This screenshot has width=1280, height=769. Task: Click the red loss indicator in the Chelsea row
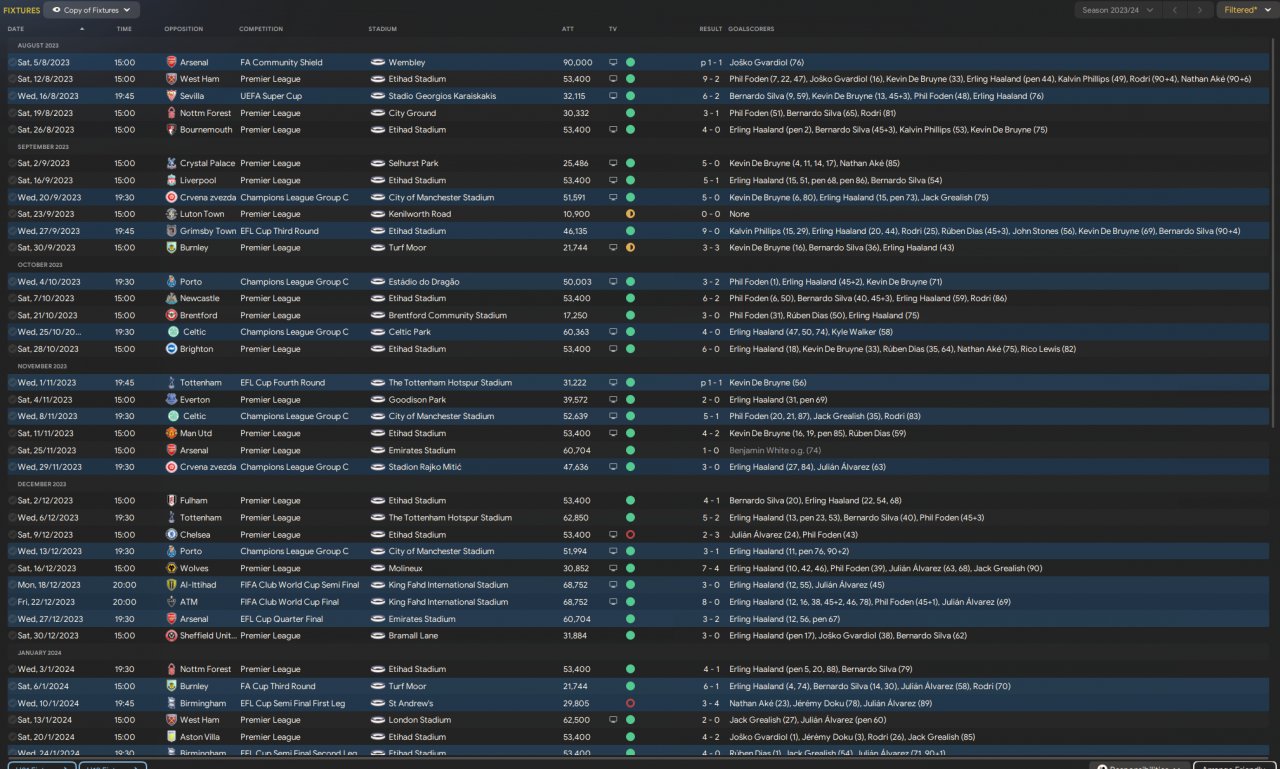pos(630,534)
